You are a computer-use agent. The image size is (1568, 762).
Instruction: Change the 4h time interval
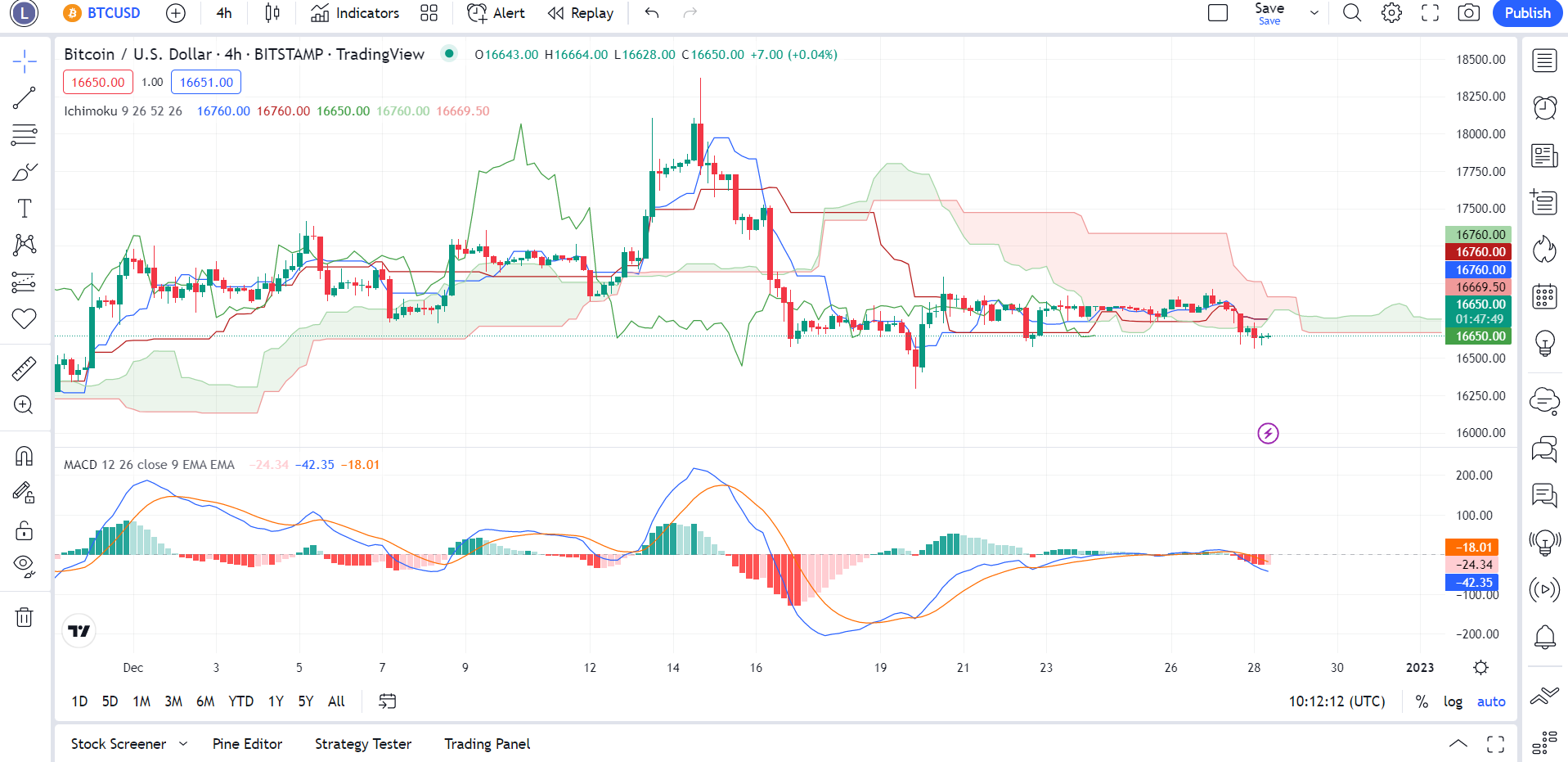point(224,13)
